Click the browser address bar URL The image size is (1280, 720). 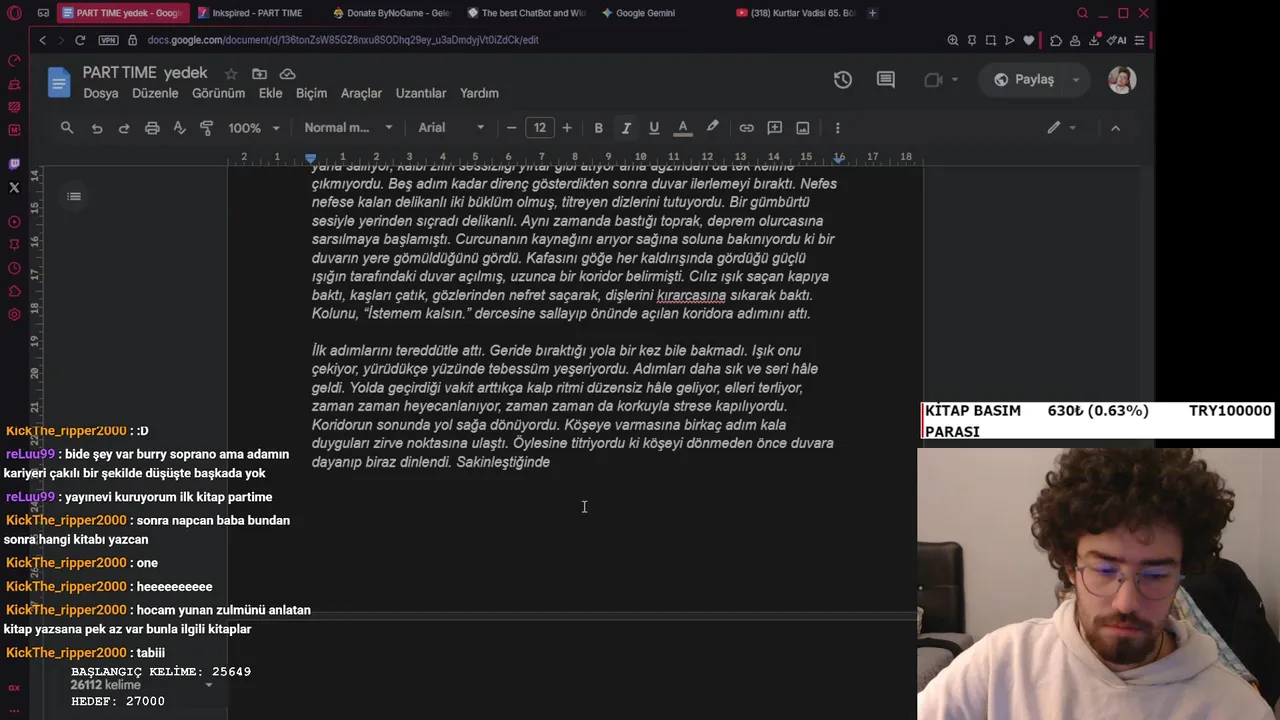[x=343, y=40]
